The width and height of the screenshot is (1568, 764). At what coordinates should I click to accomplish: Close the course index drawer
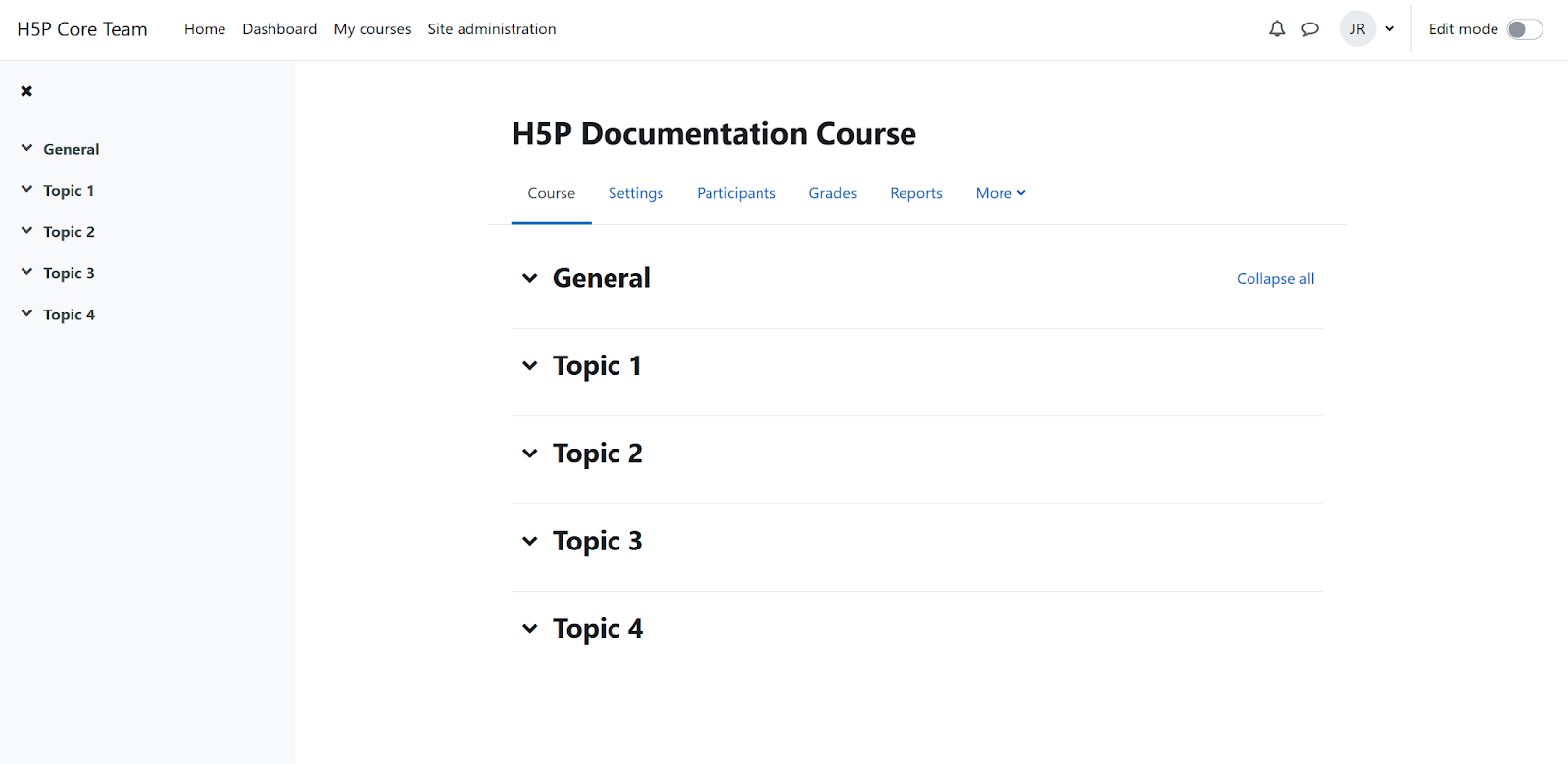(26, 91)
